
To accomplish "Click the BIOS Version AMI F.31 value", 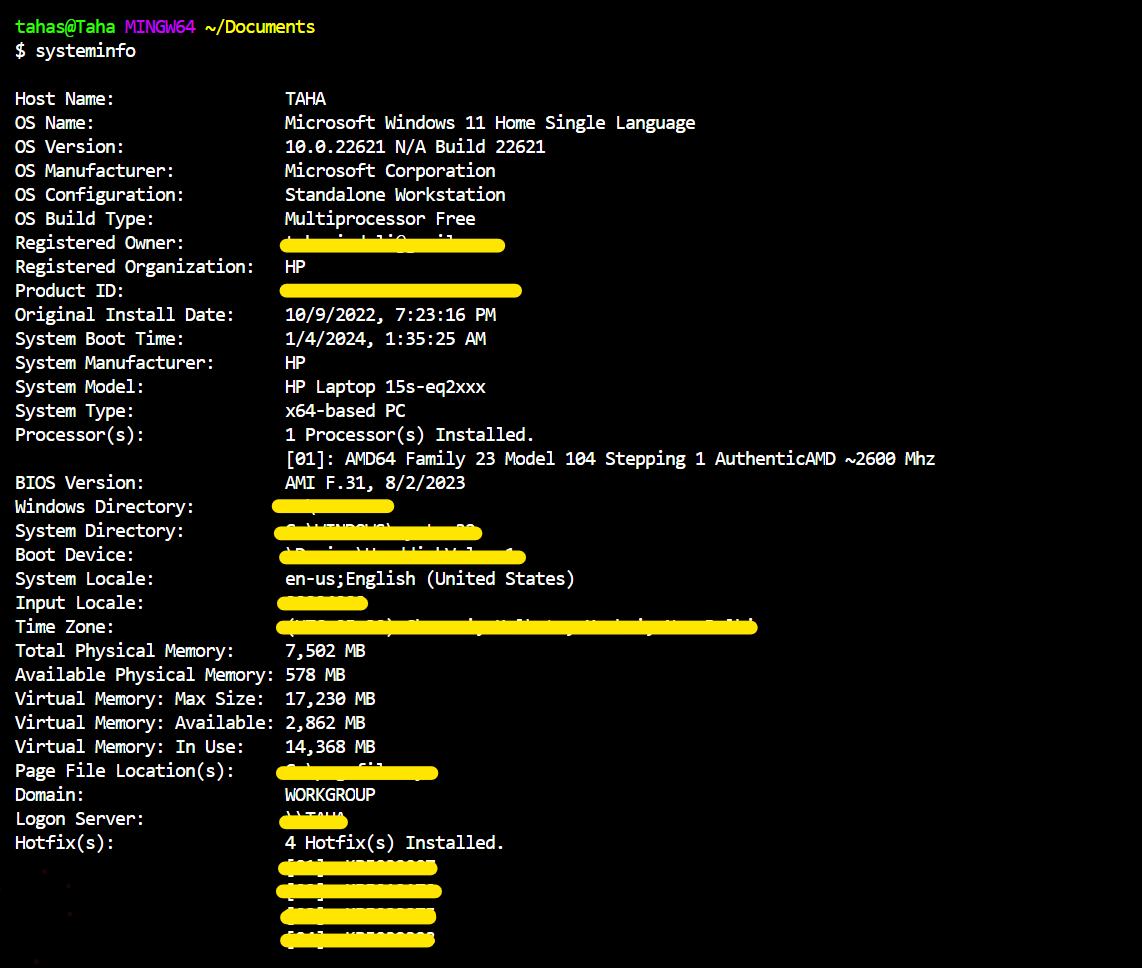I will (x=374, y=483).
